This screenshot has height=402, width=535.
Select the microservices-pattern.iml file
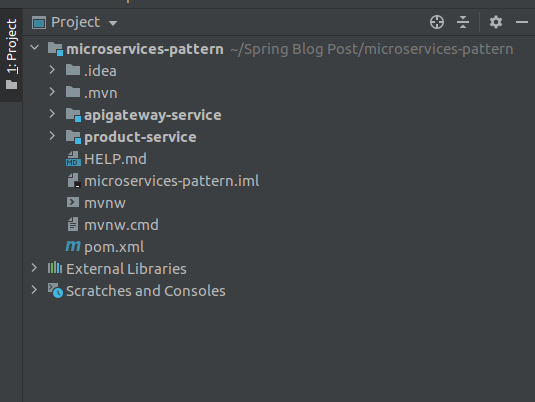(172, 181)
